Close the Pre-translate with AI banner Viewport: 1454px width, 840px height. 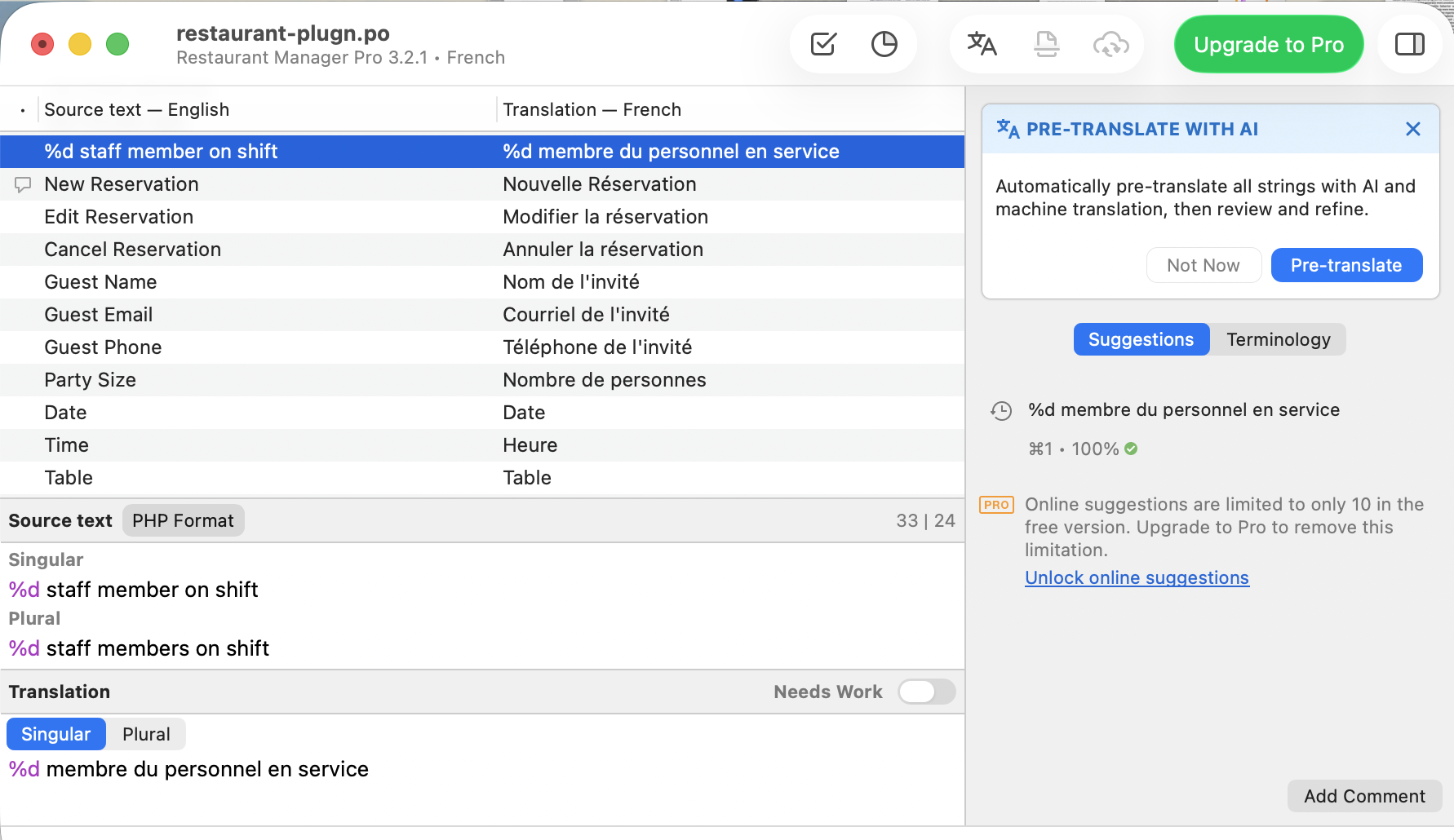(x=1413, y=129)
